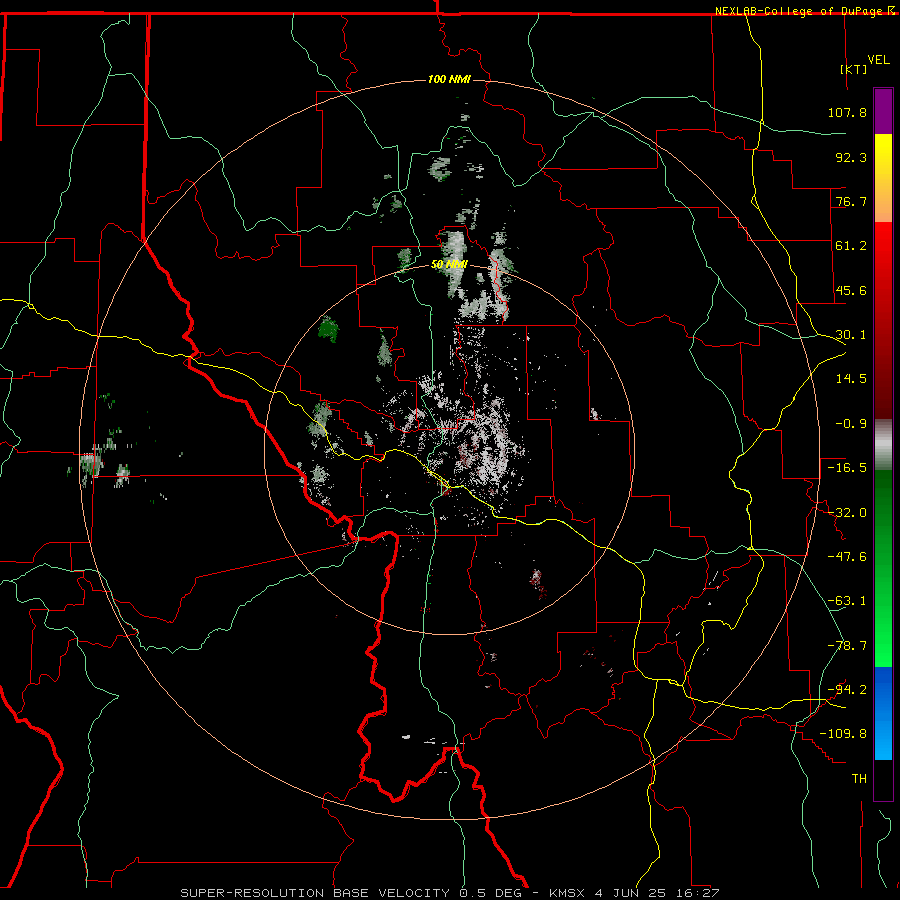Click the -32.0 value on the velocity scale
The image size is (900, 900).
(x=847, y=513)
